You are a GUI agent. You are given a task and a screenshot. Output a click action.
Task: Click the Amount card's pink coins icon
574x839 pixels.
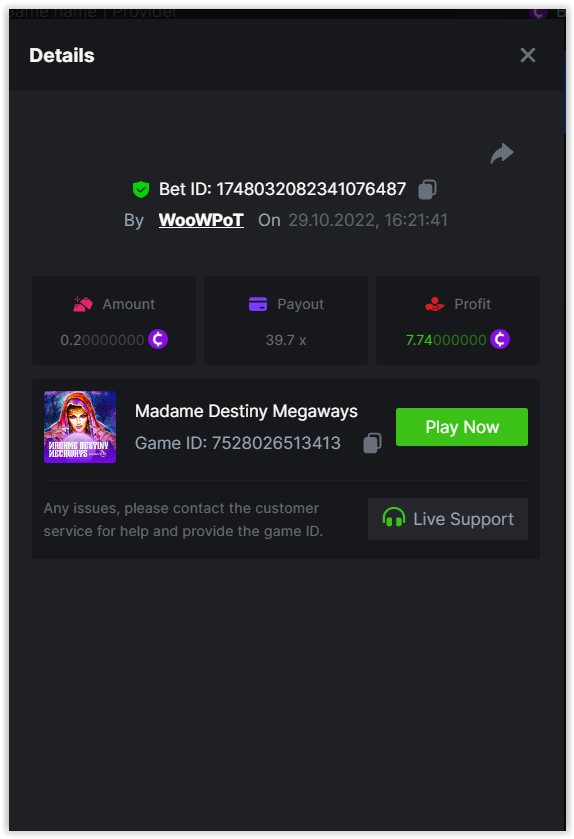coord(83,304)
